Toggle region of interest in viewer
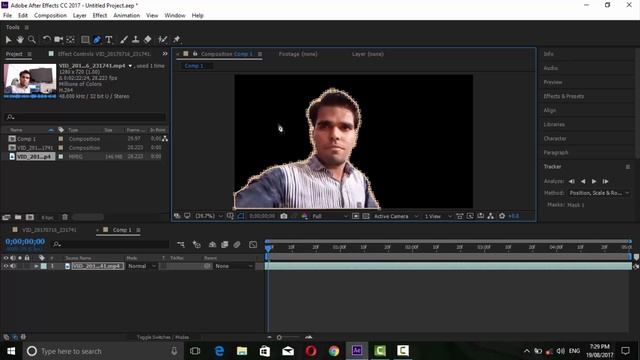 [356, 216]
